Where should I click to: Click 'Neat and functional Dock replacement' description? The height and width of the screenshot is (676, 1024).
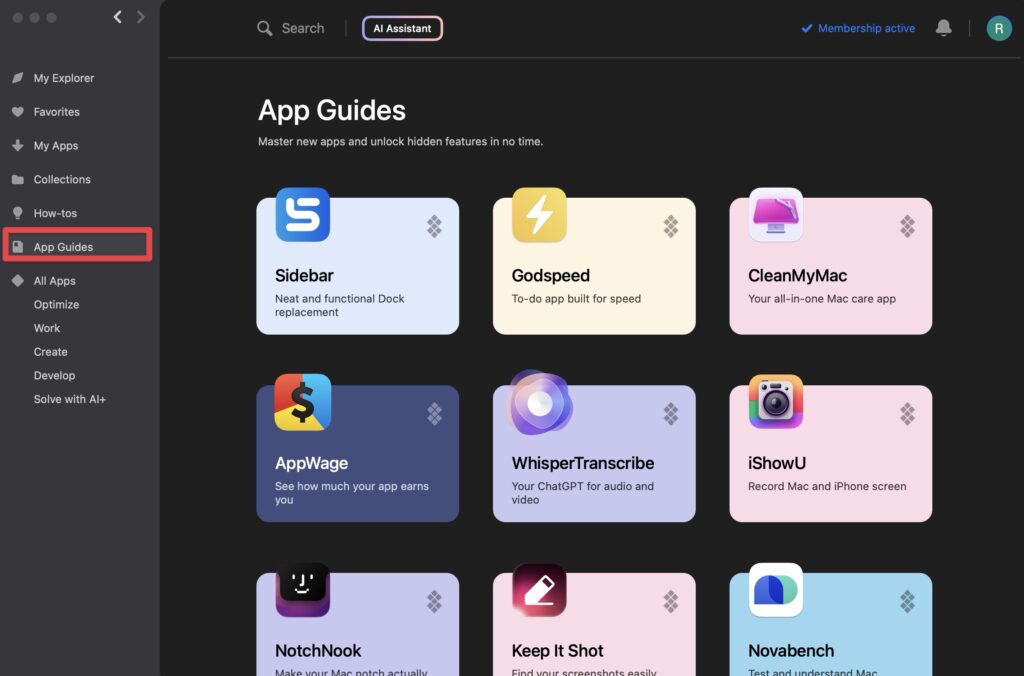(x=340, y=305)
